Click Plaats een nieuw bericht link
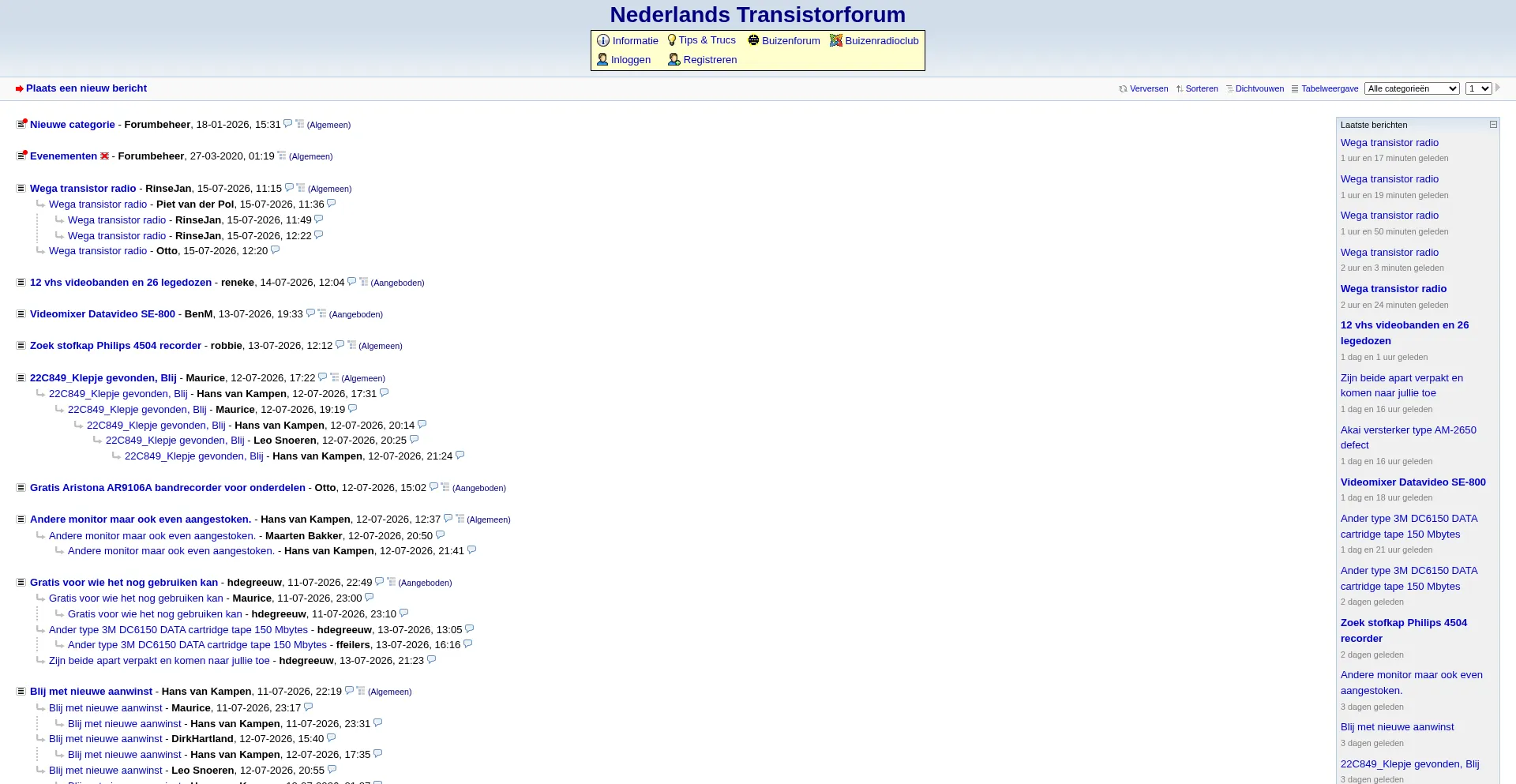 (86, 88)
